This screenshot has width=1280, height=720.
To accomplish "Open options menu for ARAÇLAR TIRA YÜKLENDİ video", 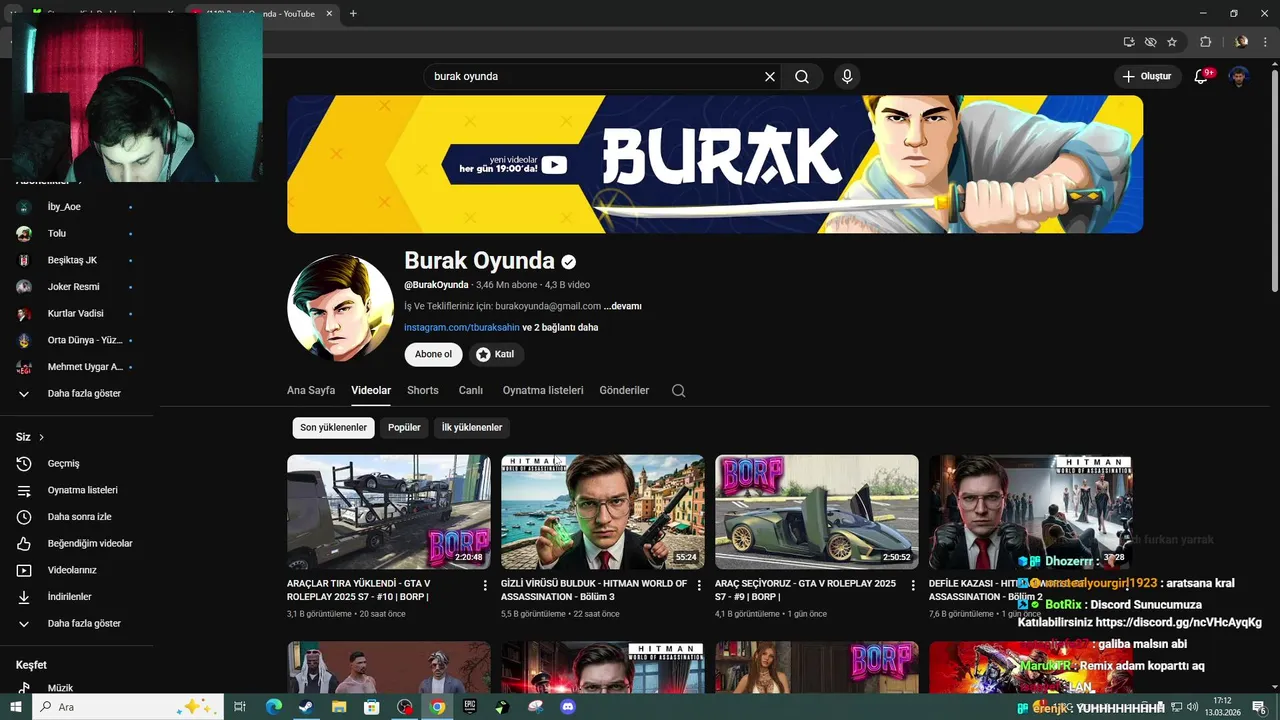I will (x=485, y=585).
